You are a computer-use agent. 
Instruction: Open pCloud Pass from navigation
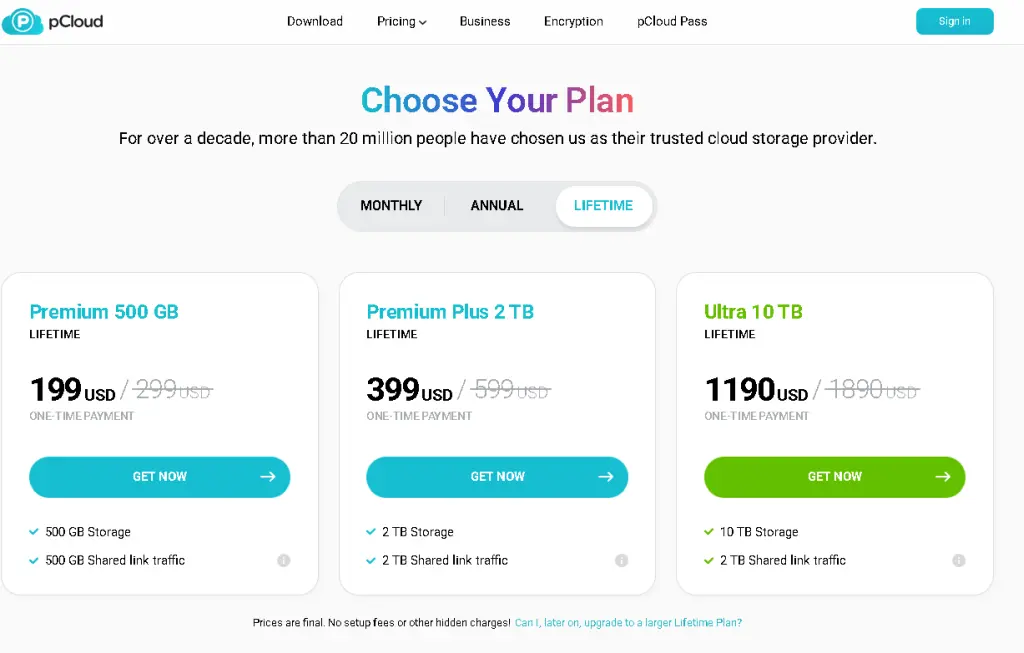pos(672,22)
